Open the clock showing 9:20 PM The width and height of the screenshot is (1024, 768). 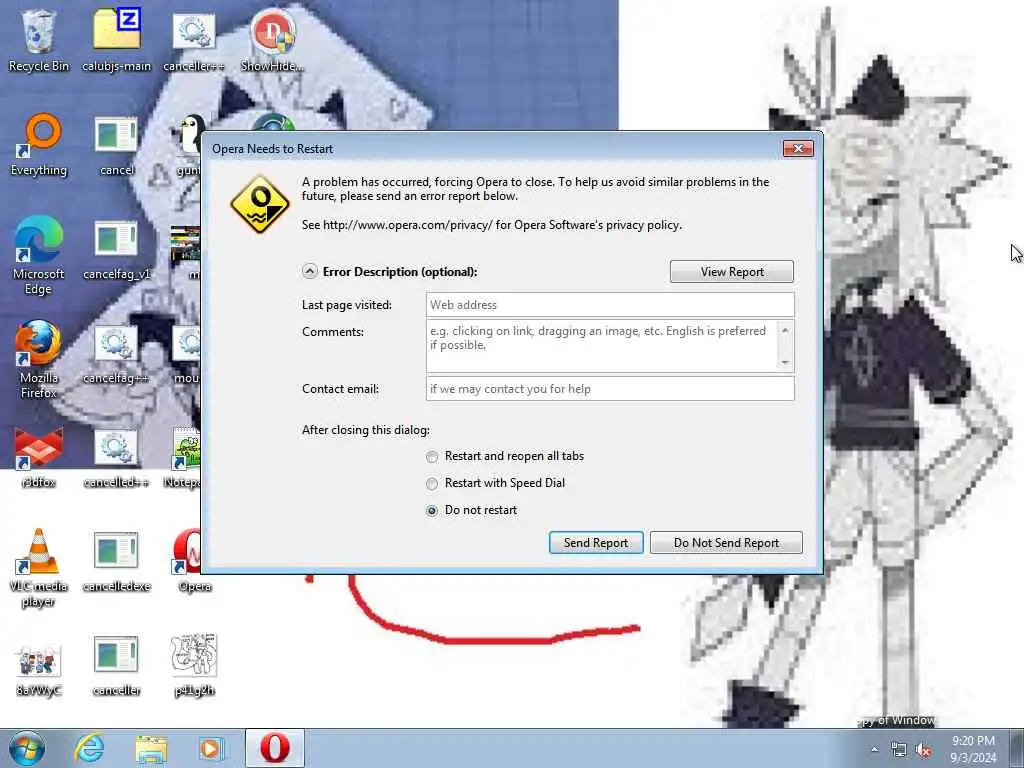(973, 749)
